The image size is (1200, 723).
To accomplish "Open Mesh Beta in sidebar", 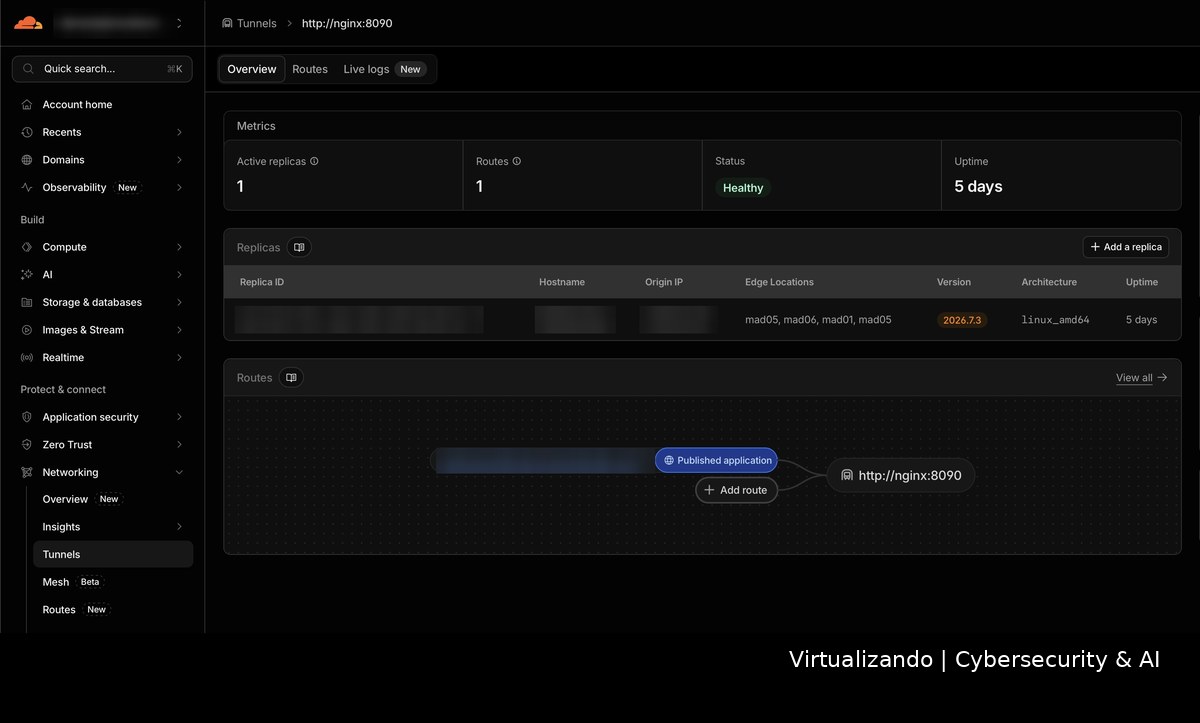I will coord(113,582).
